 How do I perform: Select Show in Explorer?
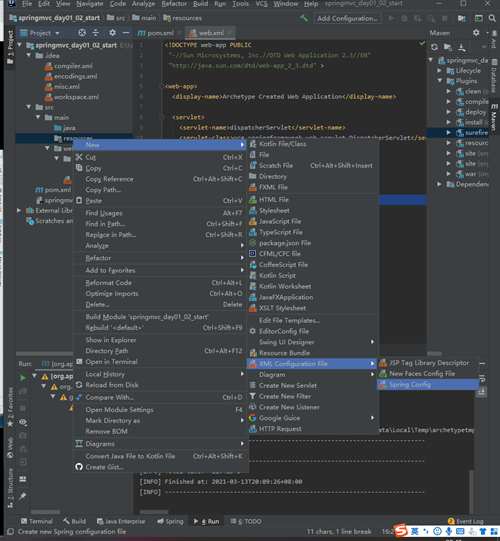[160, 340]
